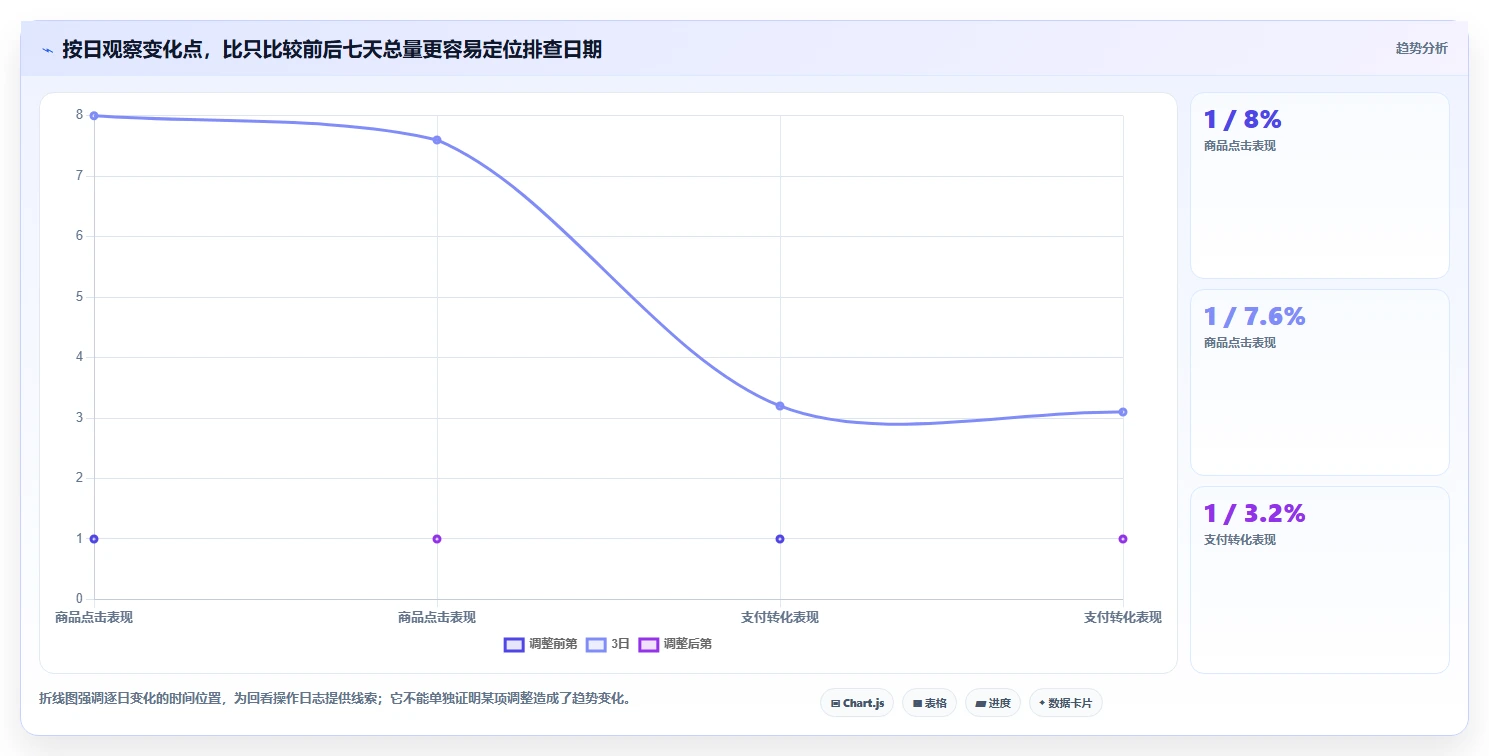1489x756 pixels.
Task: Click the y-axis label 5
Action: (x=79, y=297)
